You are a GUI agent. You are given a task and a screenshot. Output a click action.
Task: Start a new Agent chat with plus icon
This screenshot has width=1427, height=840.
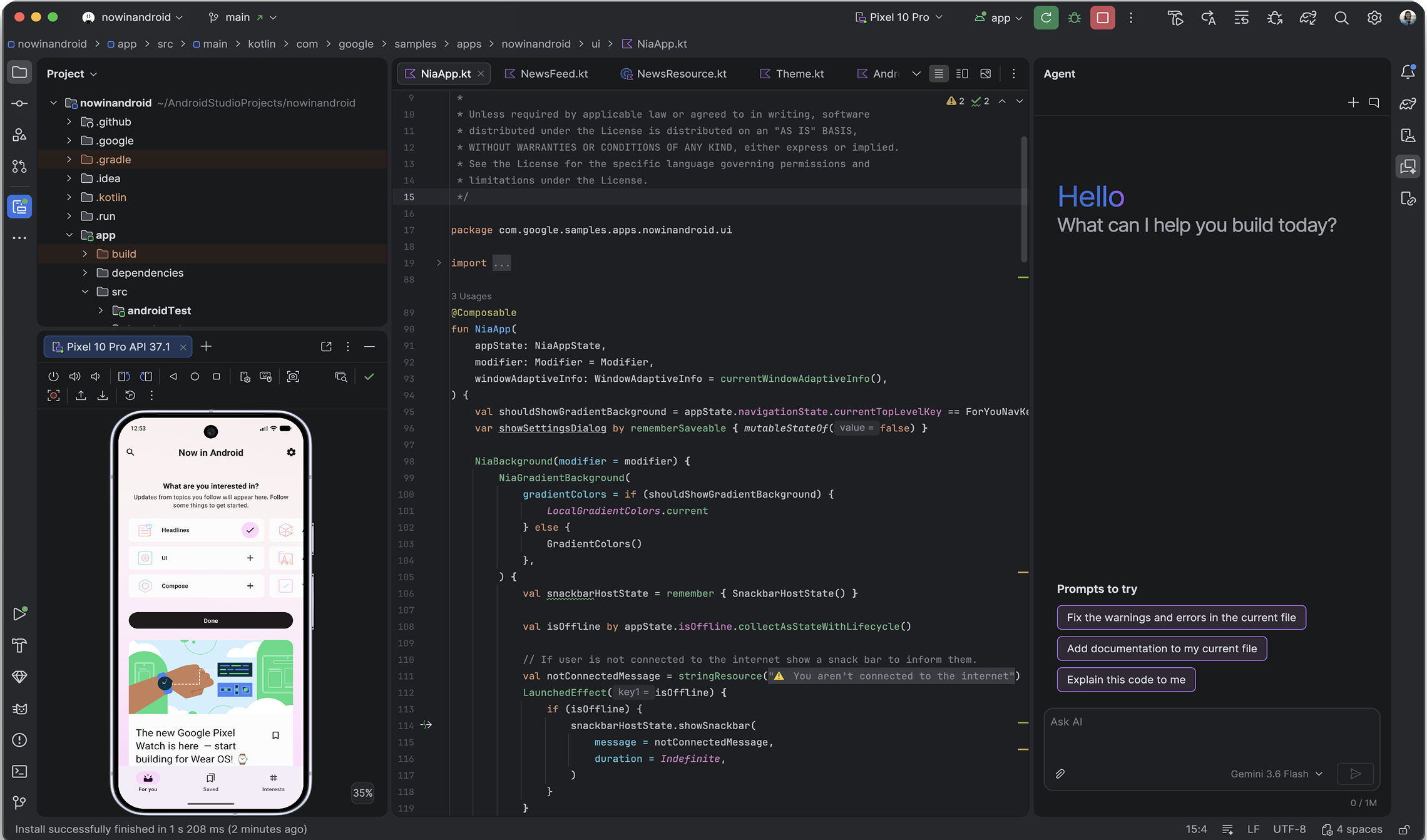coord(1353,102)
